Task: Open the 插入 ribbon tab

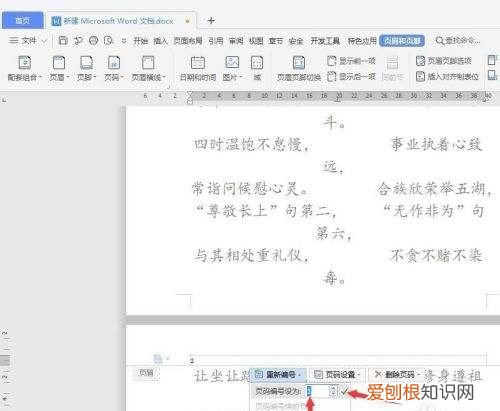Action: pyautogui.click(x=160, y=41)
